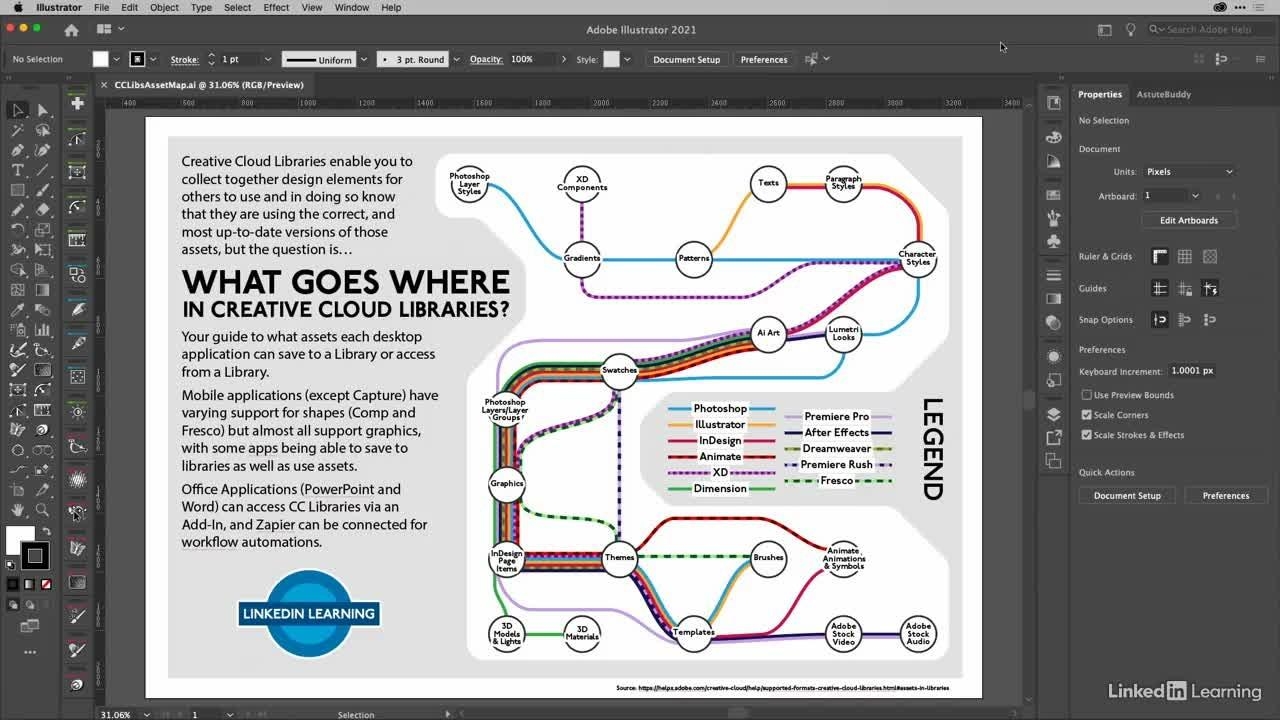Select the Selection tool arrow
The height and width of the screenshot is (720, 1280).
click(17, 110)
